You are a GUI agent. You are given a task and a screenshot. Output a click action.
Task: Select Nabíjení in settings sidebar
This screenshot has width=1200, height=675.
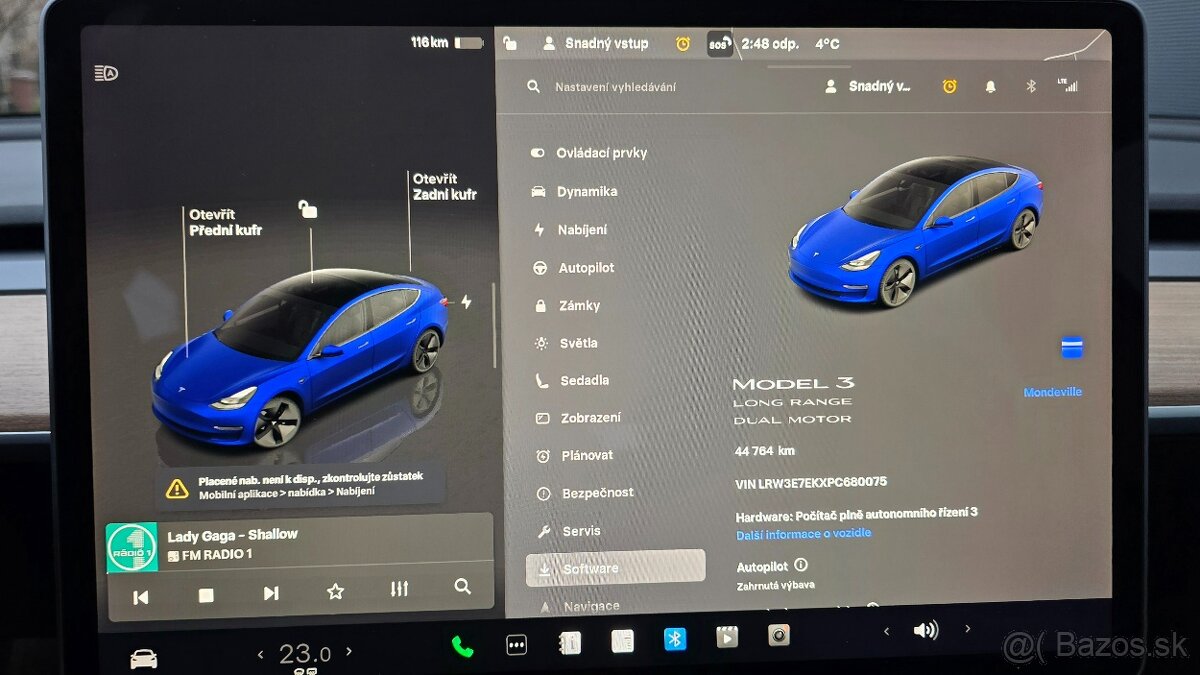[x=583, y=229]
